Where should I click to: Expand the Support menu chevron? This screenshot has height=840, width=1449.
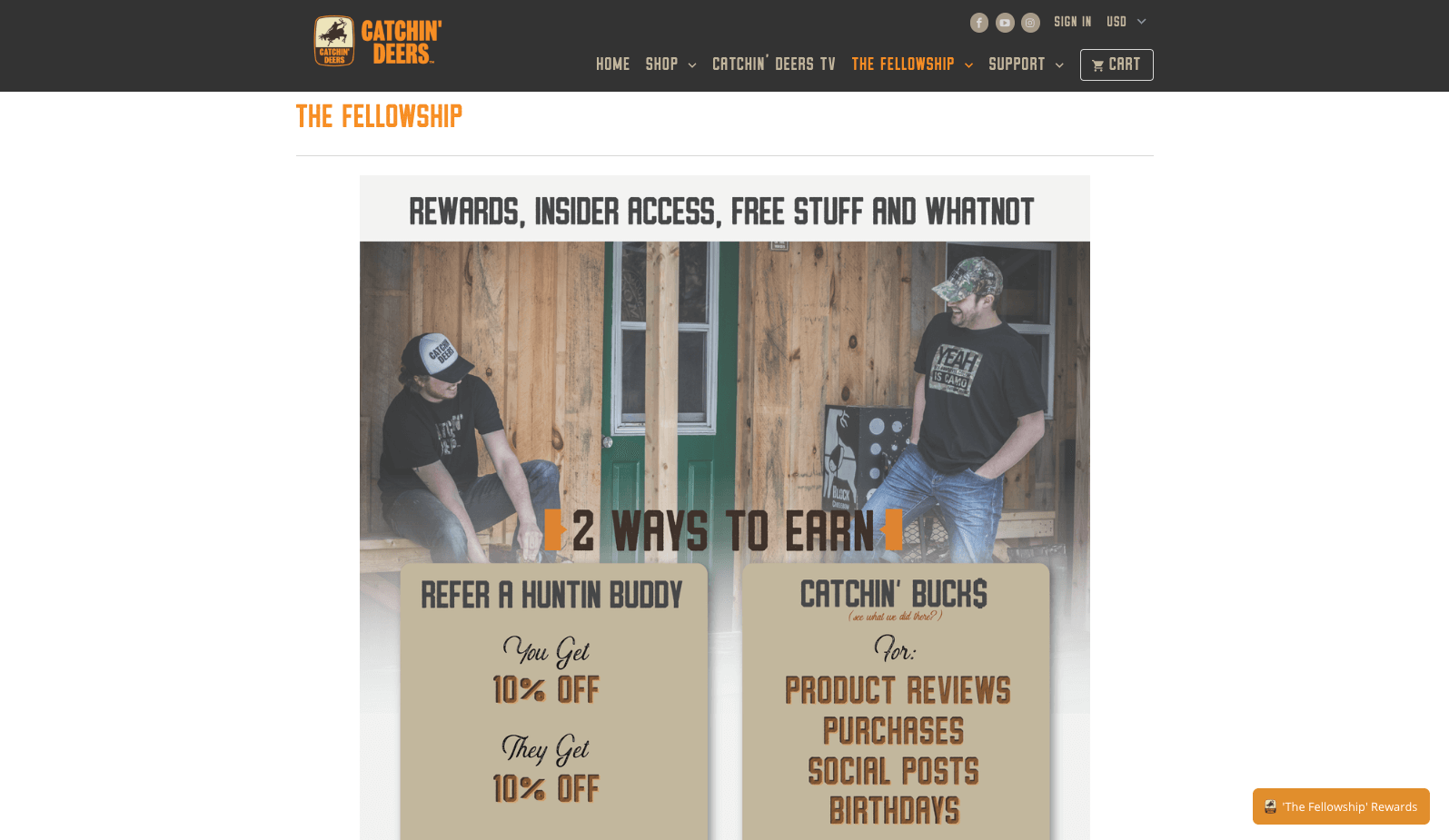1059,65
